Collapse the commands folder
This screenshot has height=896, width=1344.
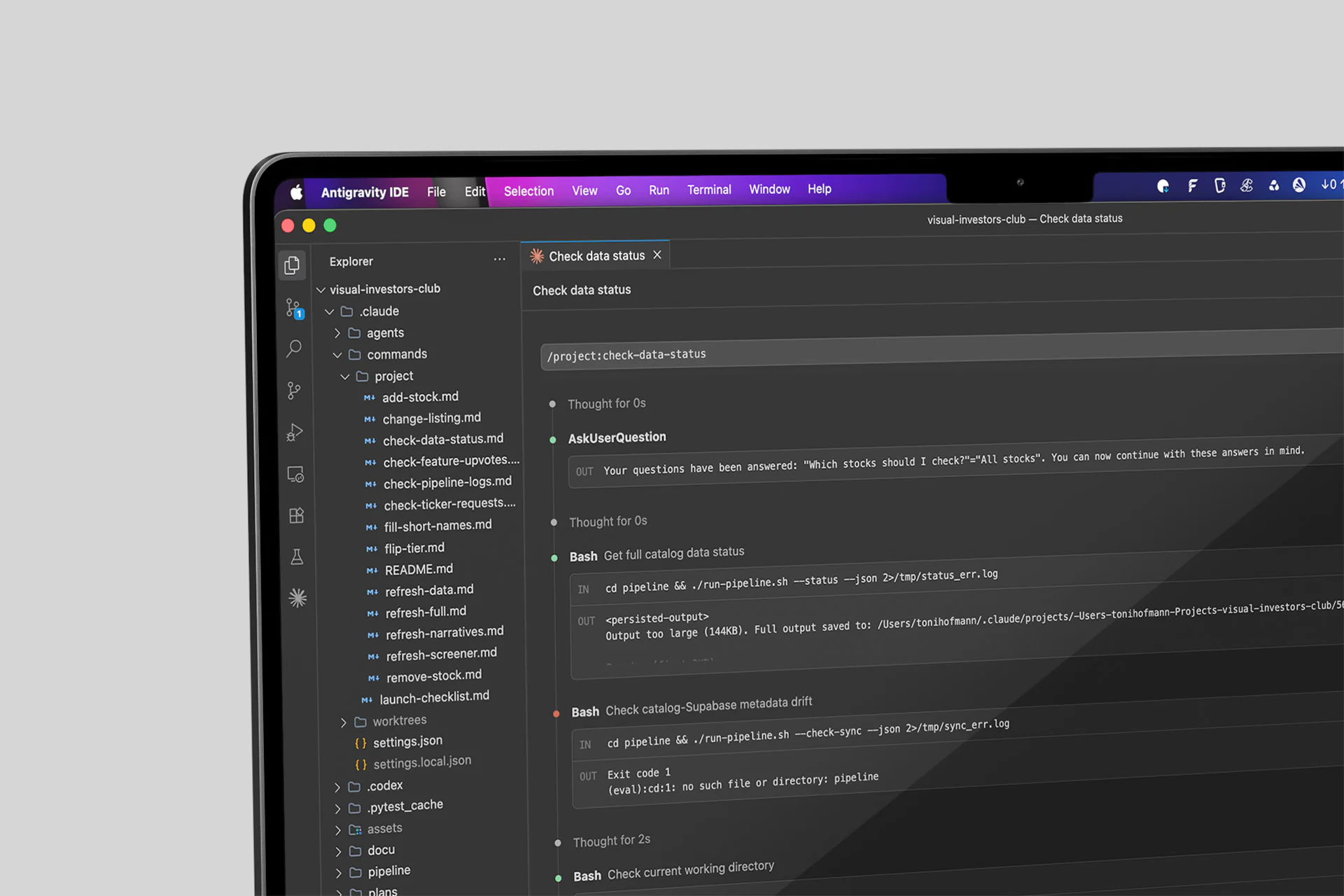click(x=337, y=355)
